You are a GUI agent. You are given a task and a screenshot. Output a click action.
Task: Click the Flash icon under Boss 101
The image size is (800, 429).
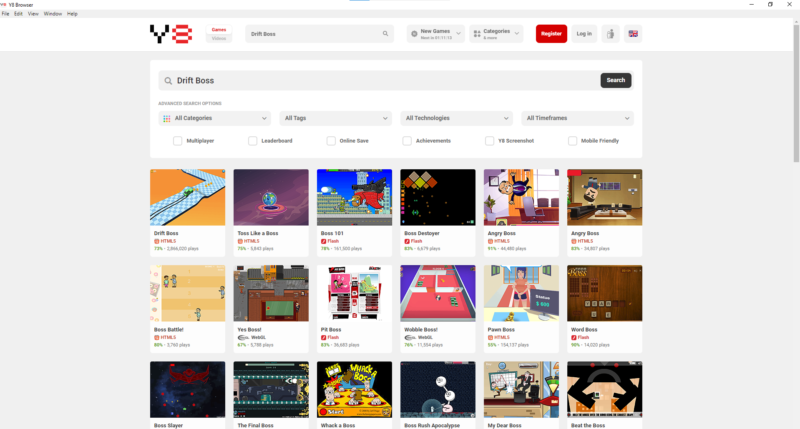pos(323,241)
